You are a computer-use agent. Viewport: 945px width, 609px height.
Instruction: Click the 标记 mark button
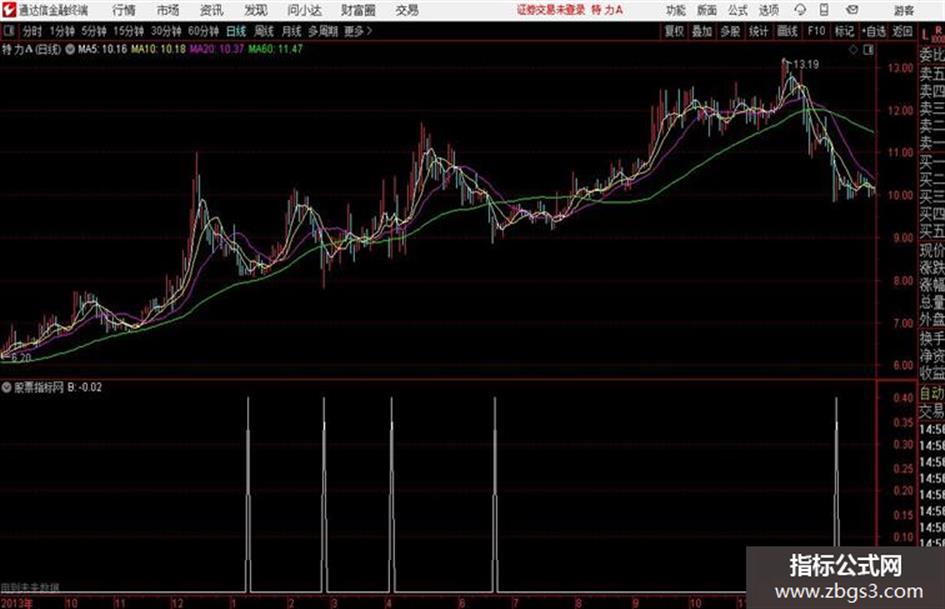844,31
